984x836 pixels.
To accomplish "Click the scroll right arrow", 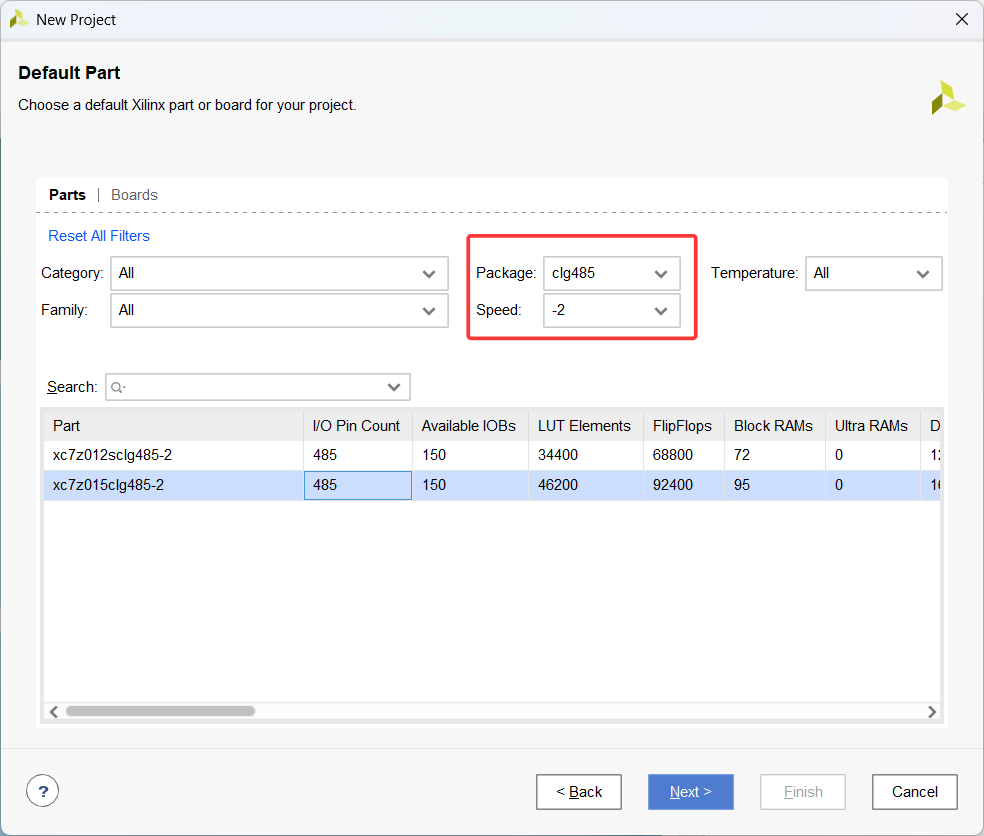I will [x=932, y=712].
